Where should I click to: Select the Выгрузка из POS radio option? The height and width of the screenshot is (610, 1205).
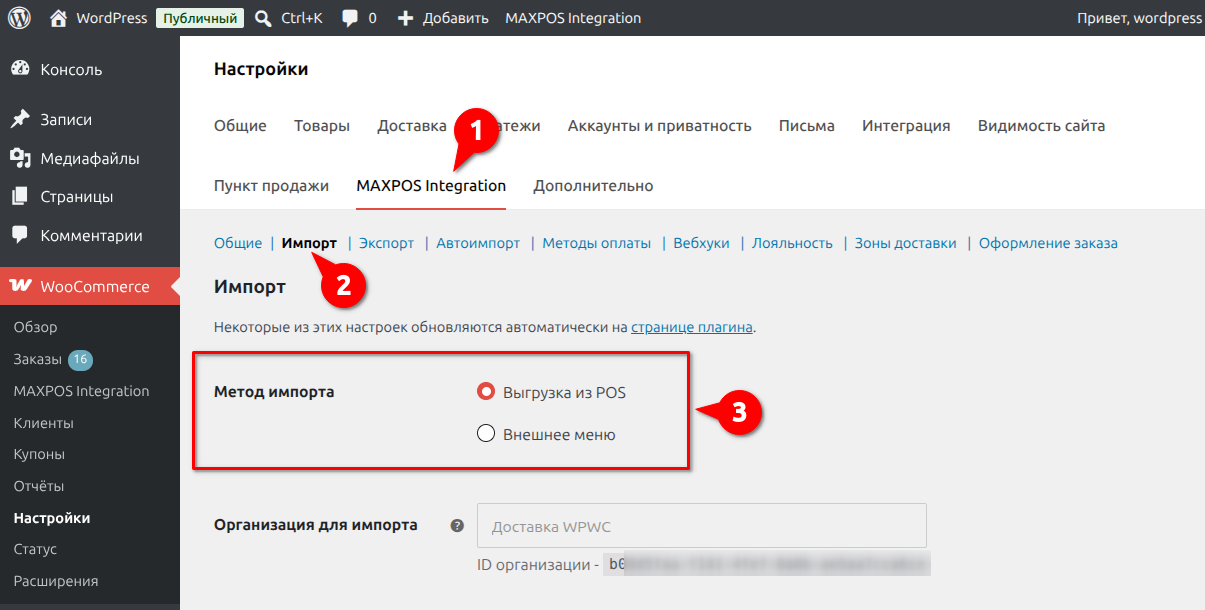pos(487,392)
